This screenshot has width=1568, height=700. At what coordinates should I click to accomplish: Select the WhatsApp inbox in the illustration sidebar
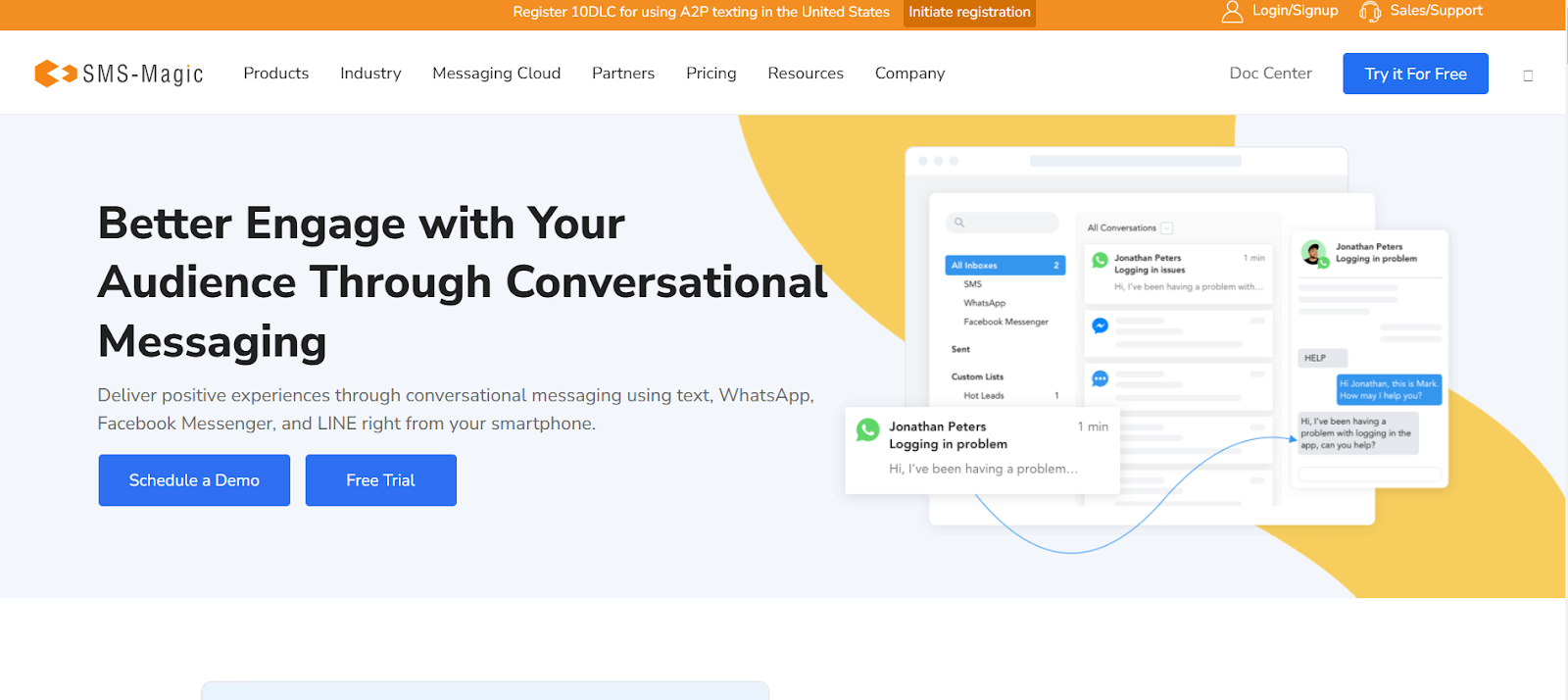coord(984,303)
